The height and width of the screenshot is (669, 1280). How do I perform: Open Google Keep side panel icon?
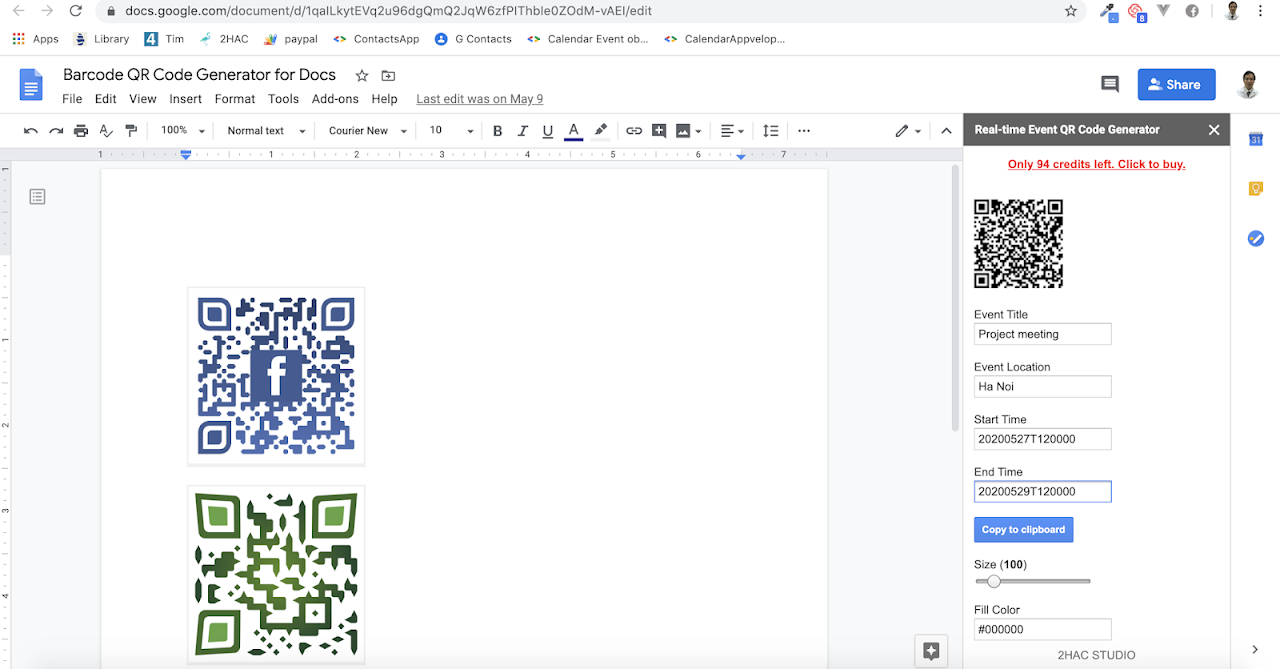[x=1256, y=188]
